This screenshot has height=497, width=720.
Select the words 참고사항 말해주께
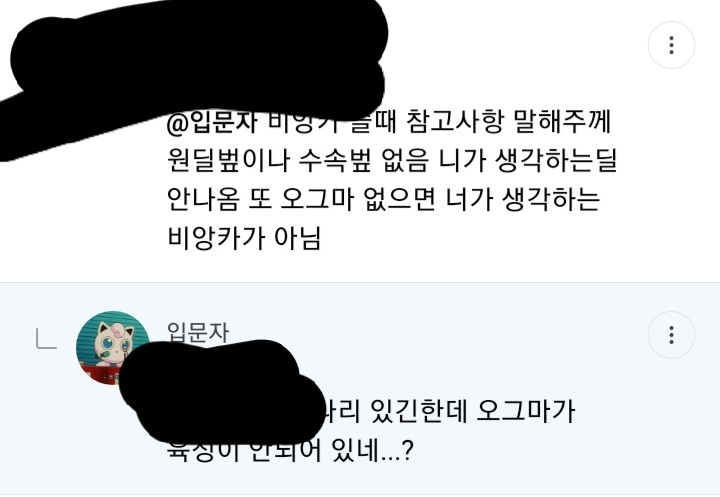click(x=508, y=122)
